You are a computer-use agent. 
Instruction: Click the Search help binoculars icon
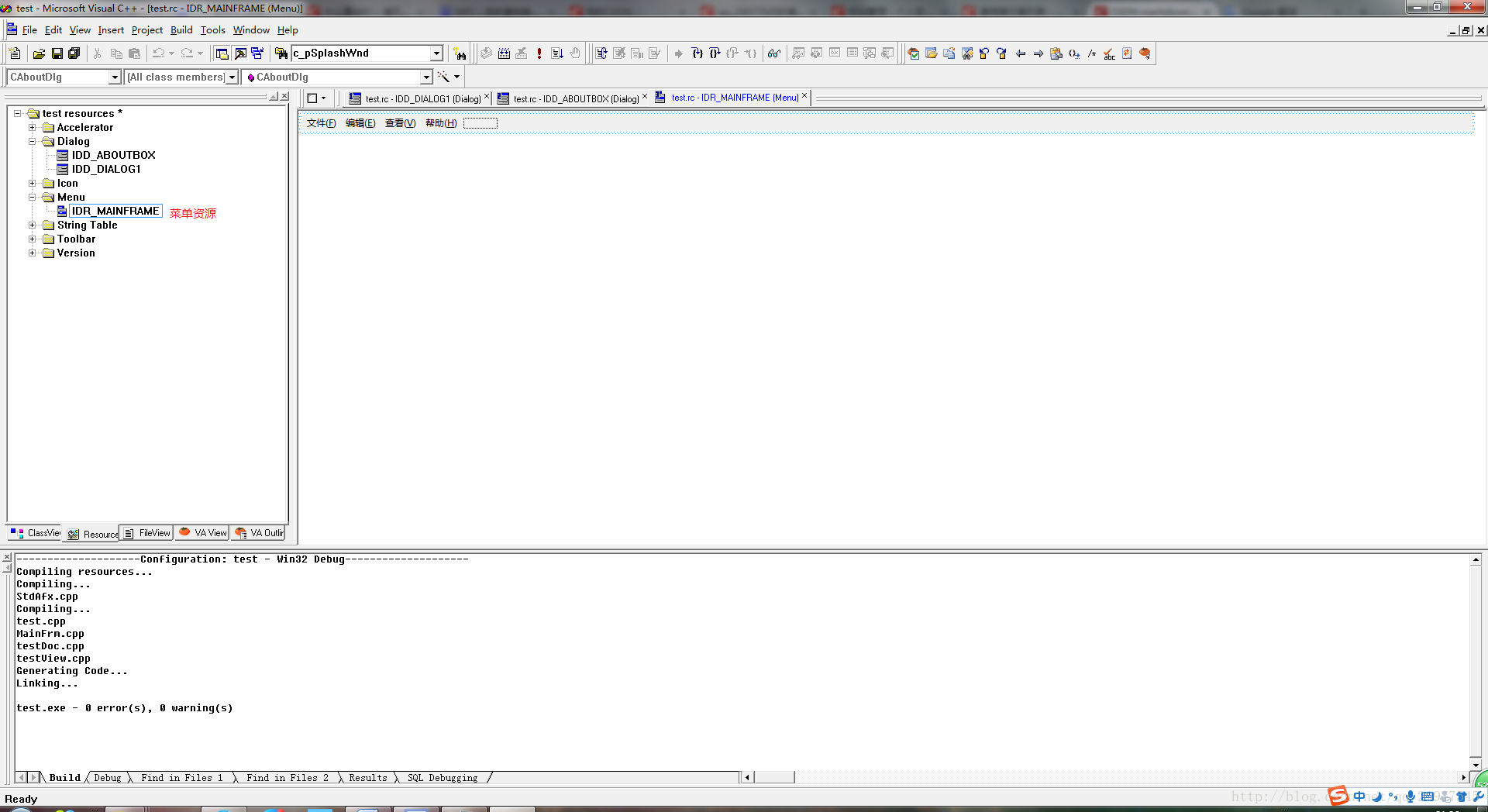(460, 53)
